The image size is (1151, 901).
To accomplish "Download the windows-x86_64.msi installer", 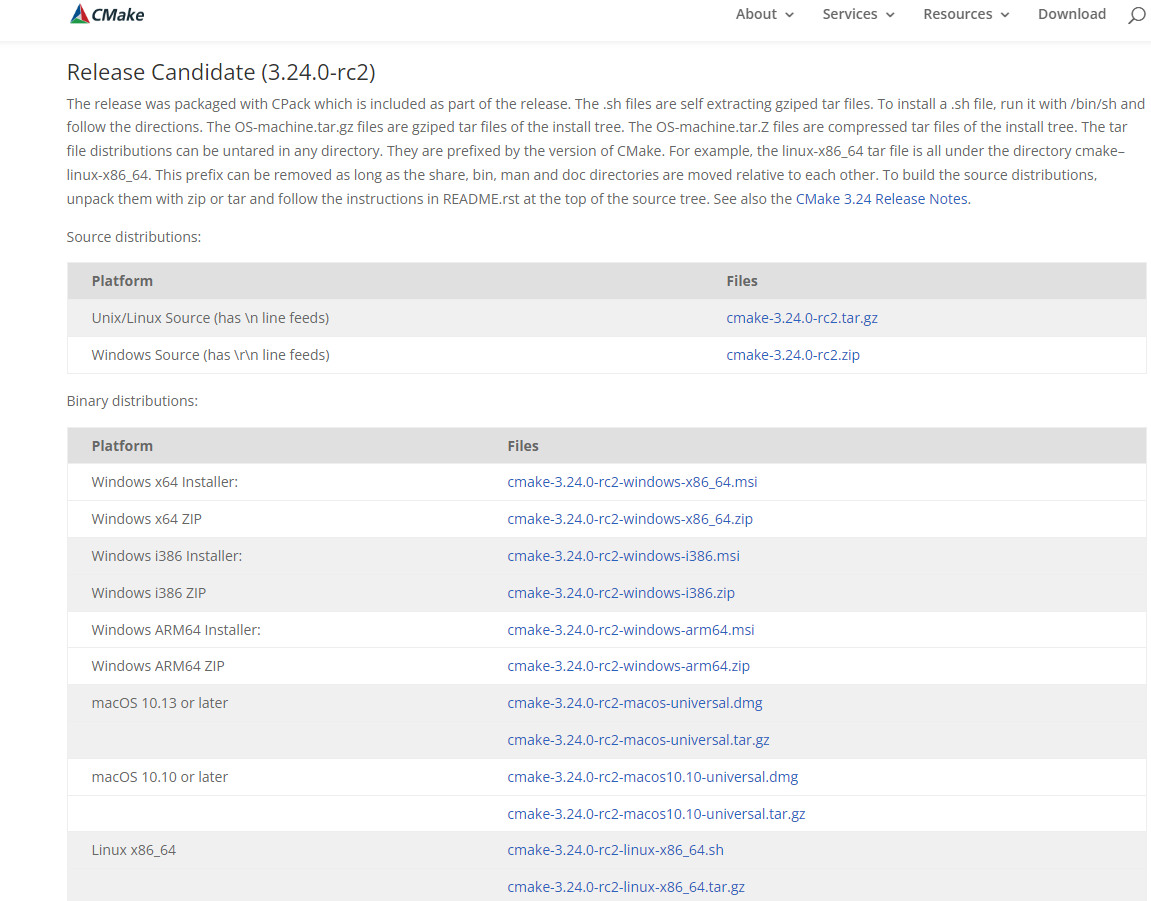I will coord(632,482).
